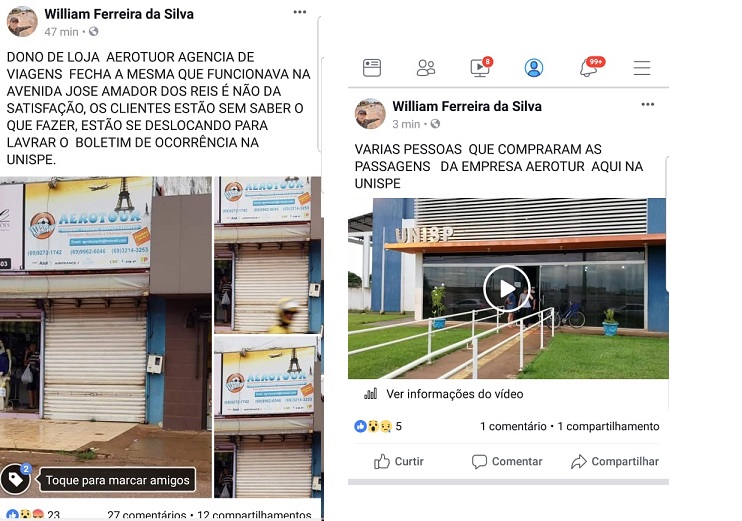
Task: Click the Curtir like button
Action: pyautogui.click(x=398, y=461)
